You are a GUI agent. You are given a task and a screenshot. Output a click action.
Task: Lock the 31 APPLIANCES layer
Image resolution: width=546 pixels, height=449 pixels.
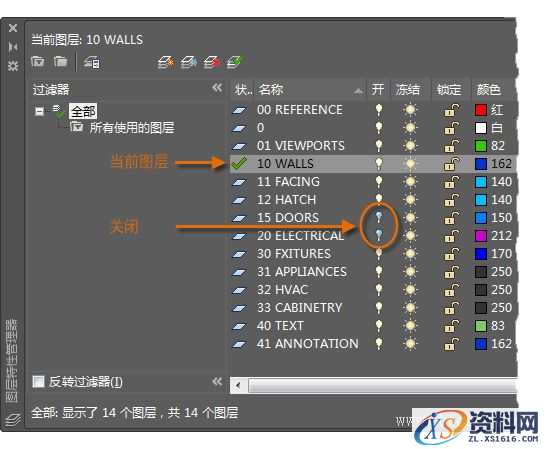pyautogui.click(x=452, y=272)
